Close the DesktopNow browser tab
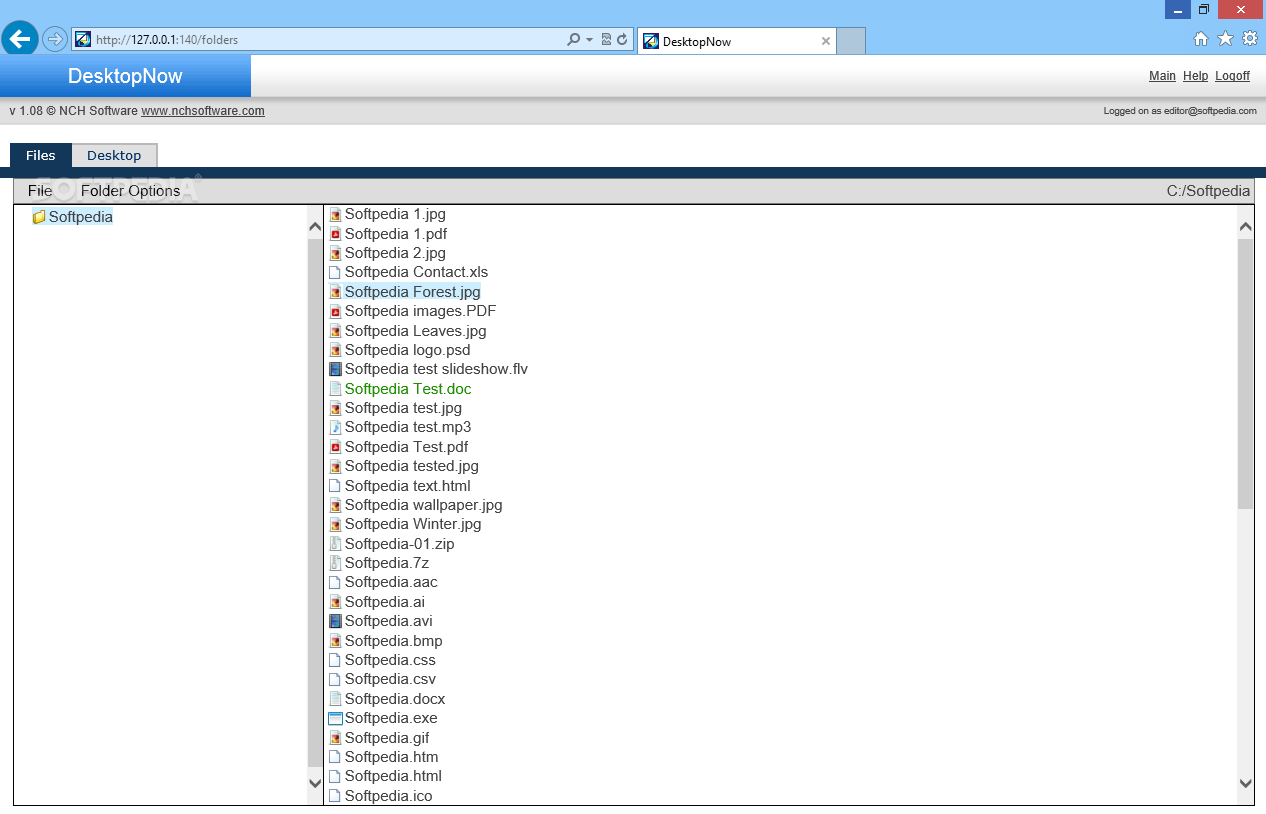This screenshot has width=1266, height=814. point(826,41)
